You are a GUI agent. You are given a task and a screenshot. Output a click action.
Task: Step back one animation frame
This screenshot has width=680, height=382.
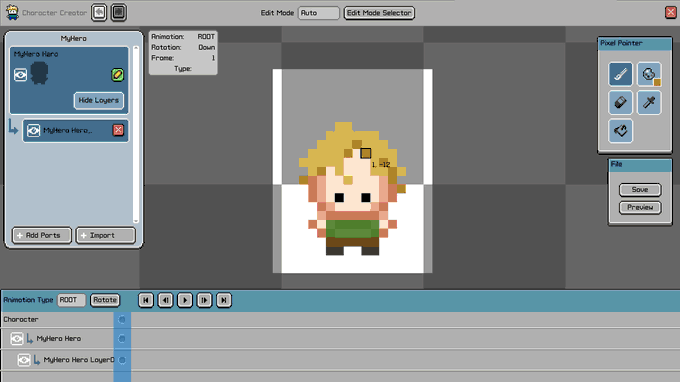point(165,300)
